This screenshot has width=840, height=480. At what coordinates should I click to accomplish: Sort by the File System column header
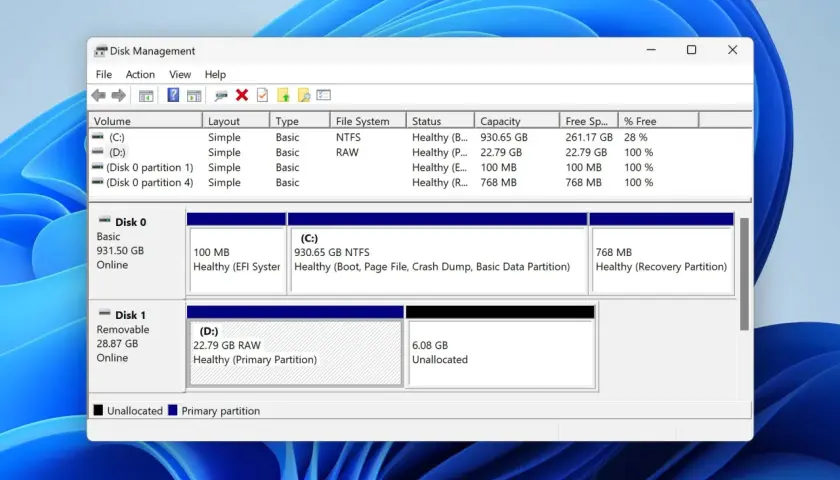click(368, 121)
